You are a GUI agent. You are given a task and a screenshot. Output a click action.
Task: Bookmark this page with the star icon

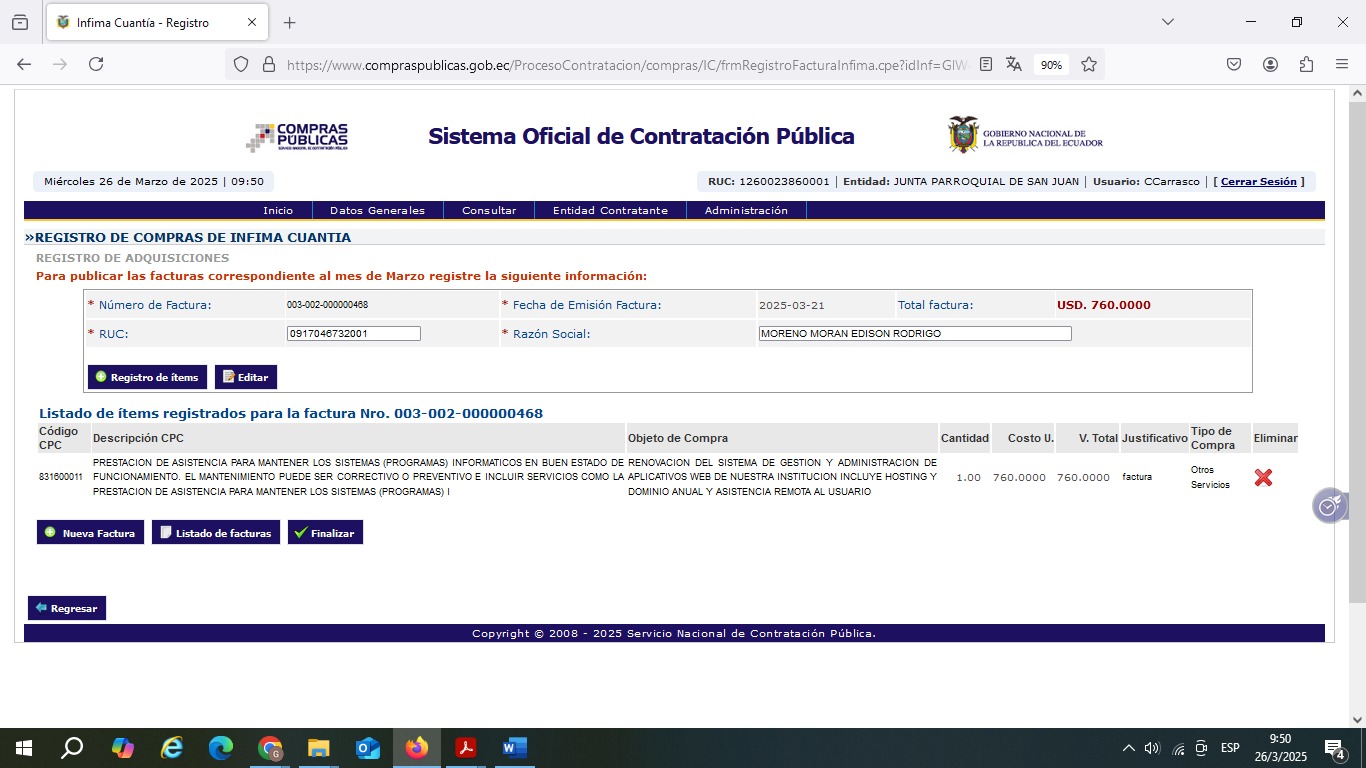1089,64
